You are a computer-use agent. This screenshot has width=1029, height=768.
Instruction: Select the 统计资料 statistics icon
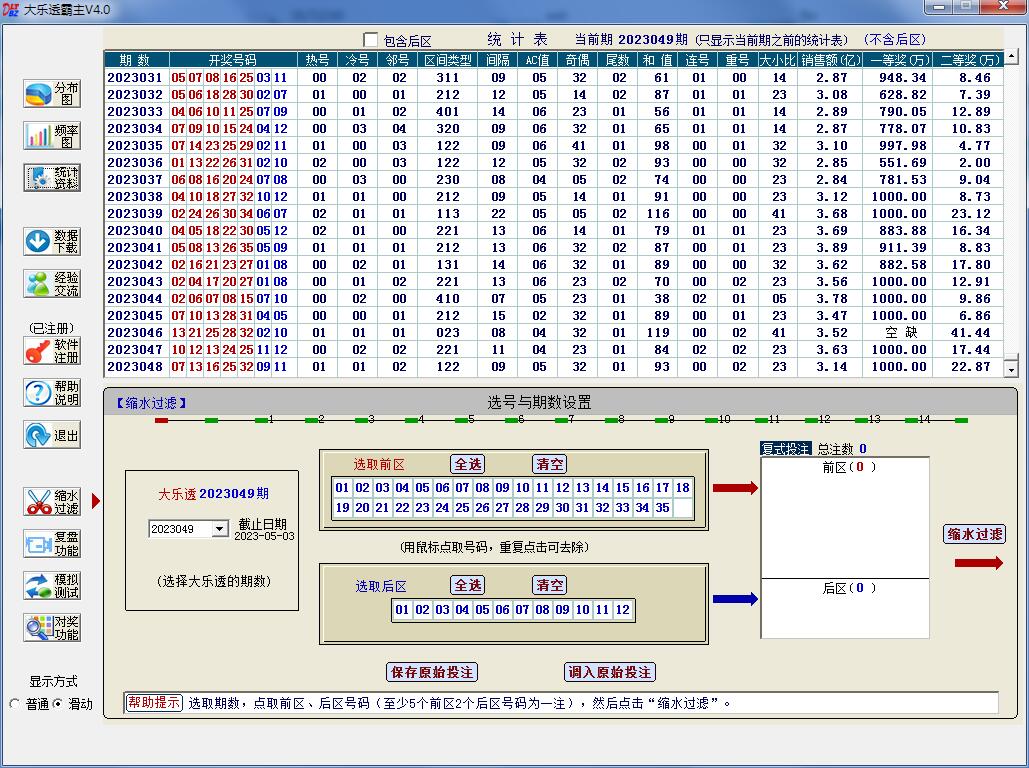[x=52, y=178]
